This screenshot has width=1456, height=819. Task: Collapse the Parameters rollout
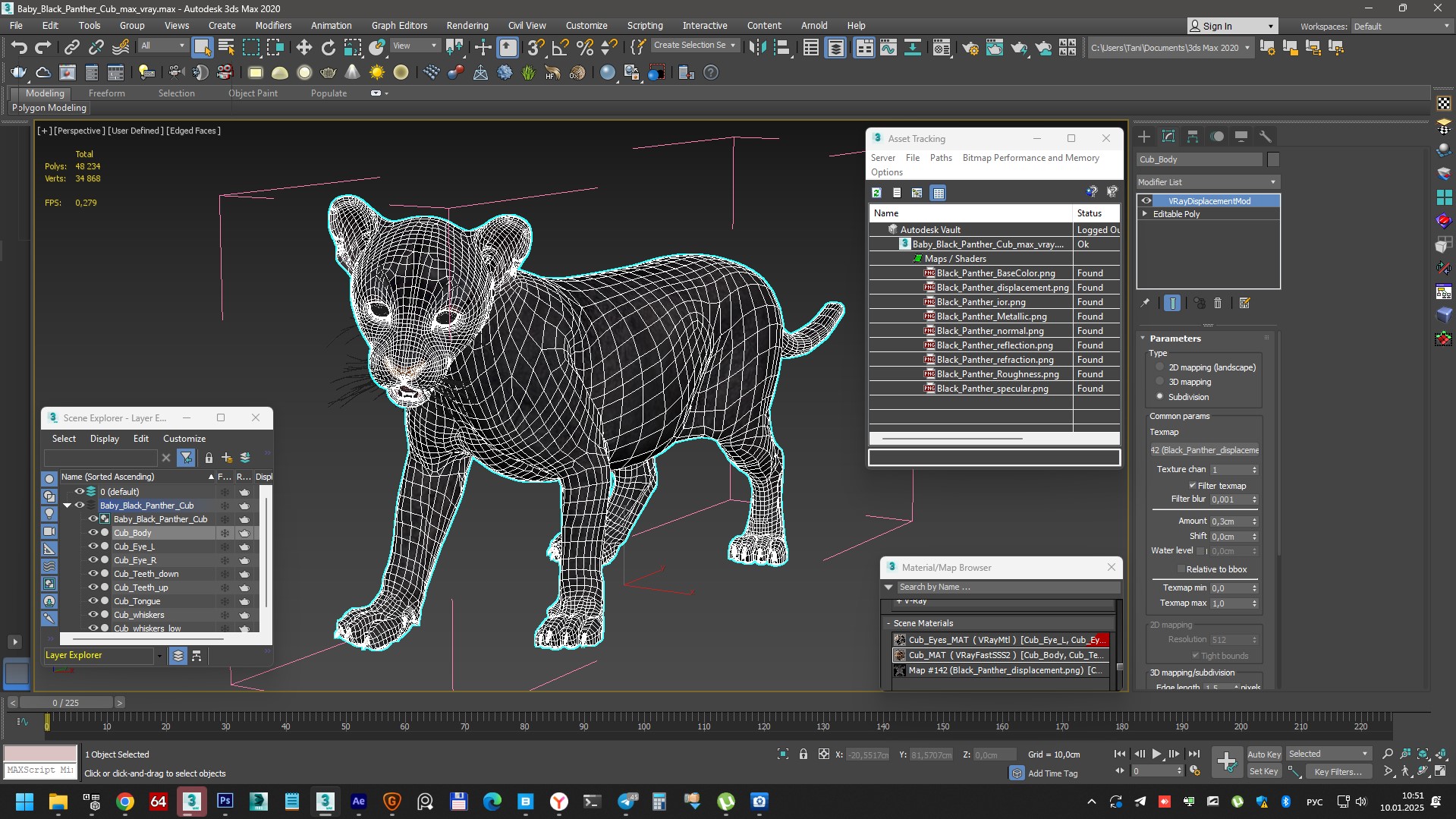click(x=1143, y=339)
